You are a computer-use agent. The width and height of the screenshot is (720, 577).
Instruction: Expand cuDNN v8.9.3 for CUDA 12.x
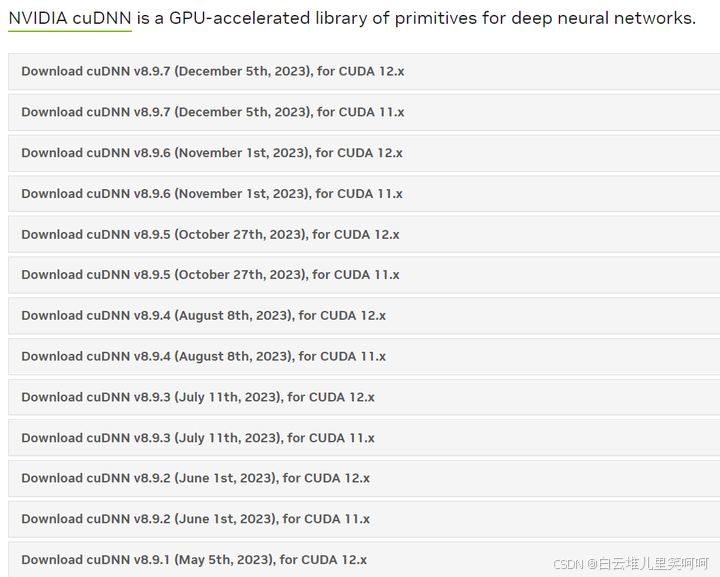click(364, 398)
